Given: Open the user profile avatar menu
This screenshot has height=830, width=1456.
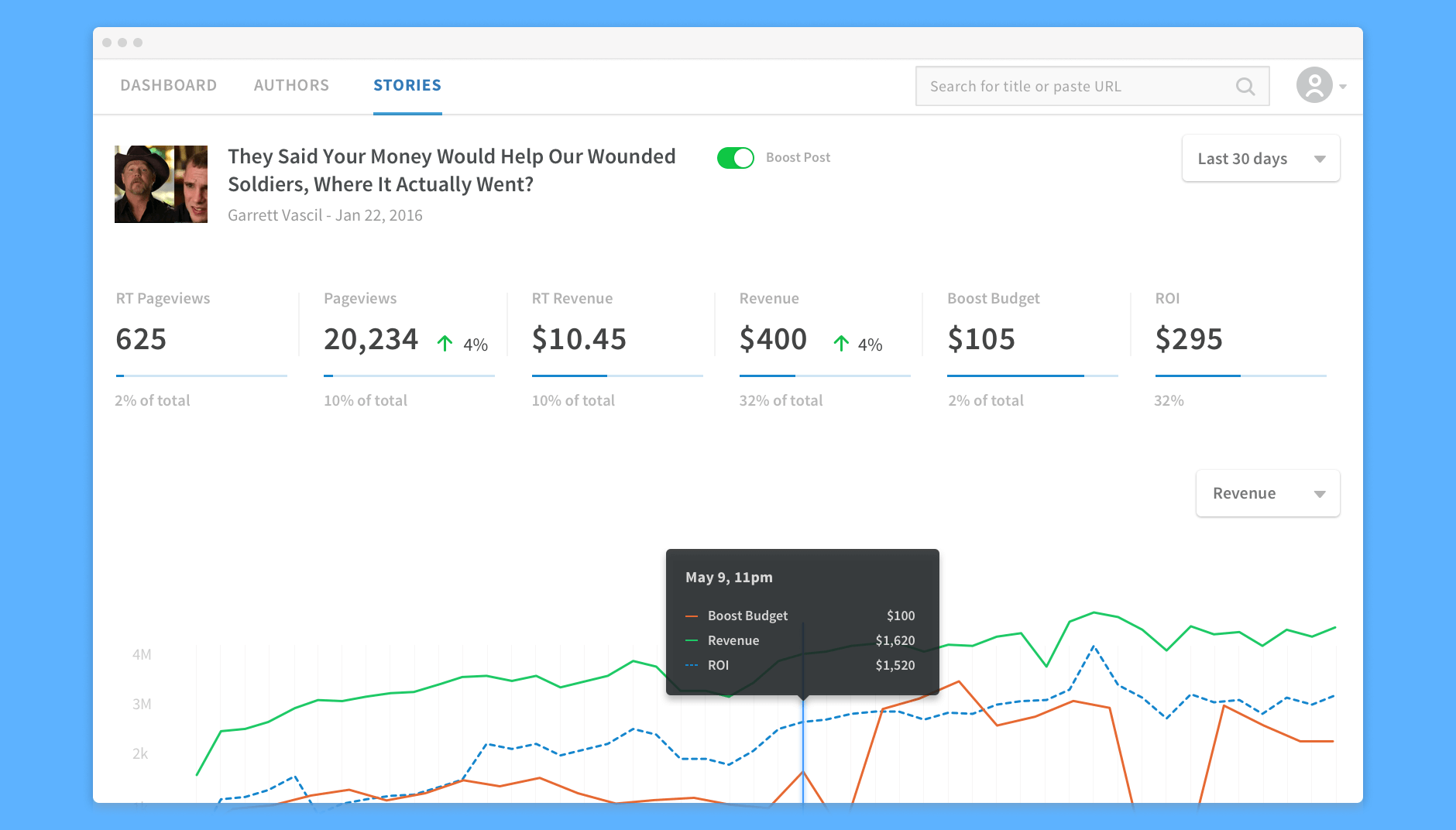Looking at the screenshot, I should click(1314, 85).
